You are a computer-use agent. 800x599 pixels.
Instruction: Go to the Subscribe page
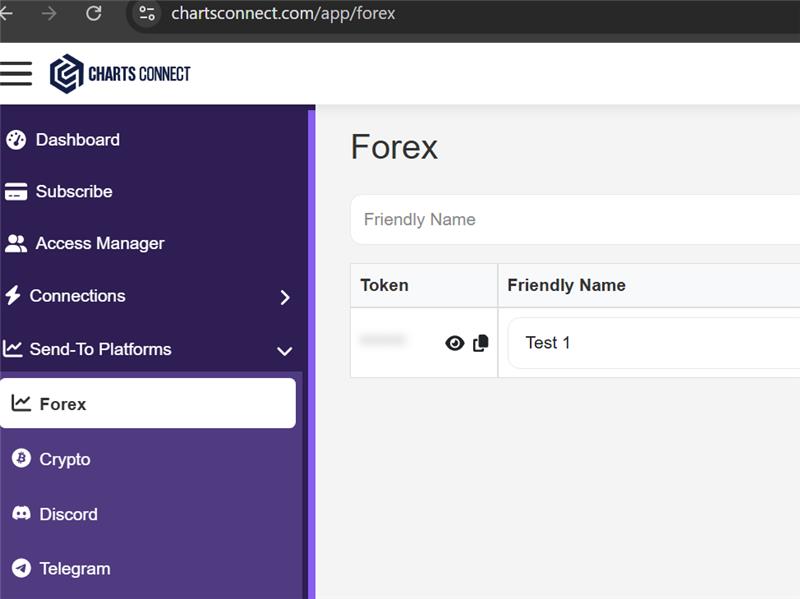tap(74, 192)
